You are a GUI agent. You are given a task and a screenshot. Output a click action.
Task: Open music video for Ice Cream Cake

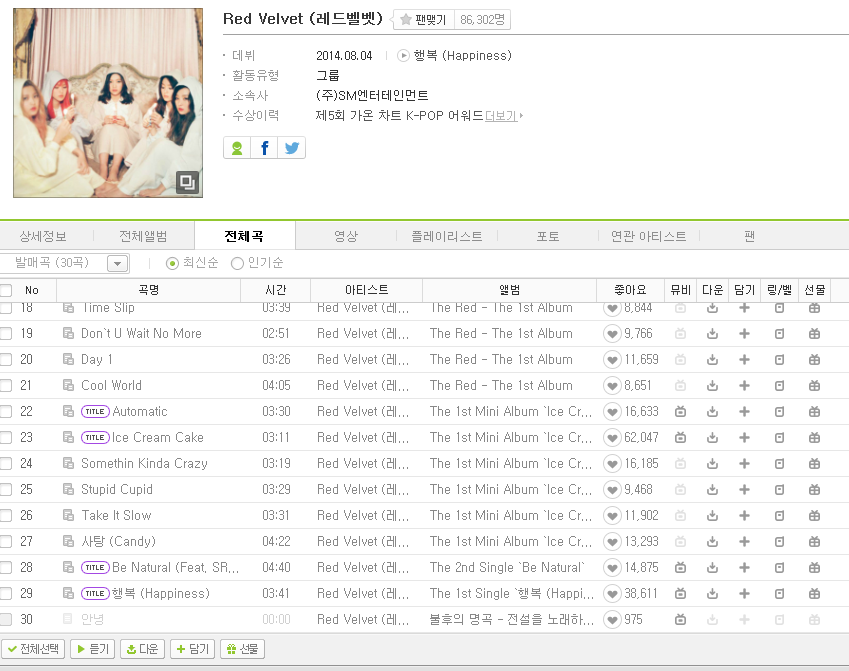point(681,438)
